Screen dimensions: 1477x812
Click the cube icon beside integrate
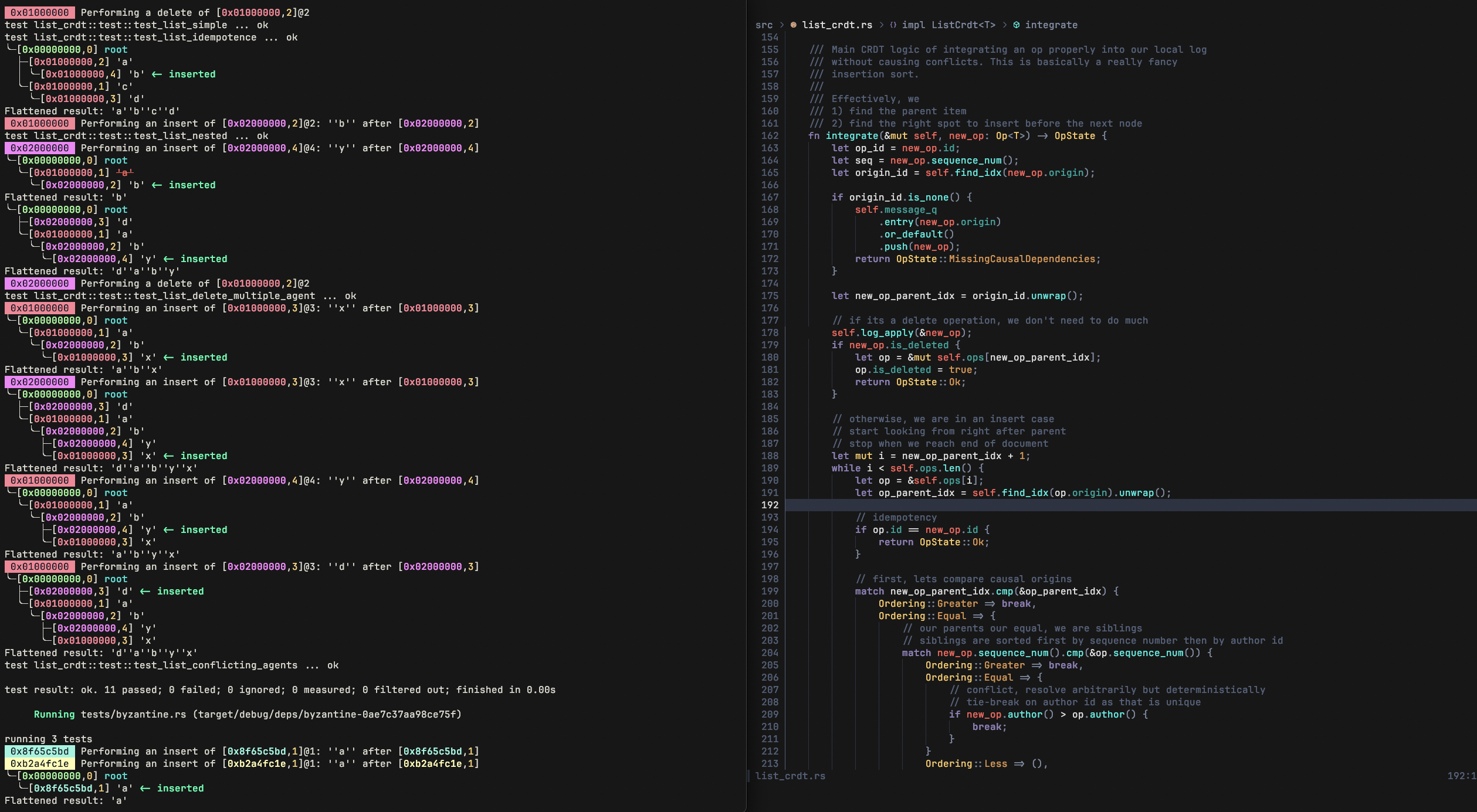pyautogui.click(x=1016, y=25)
